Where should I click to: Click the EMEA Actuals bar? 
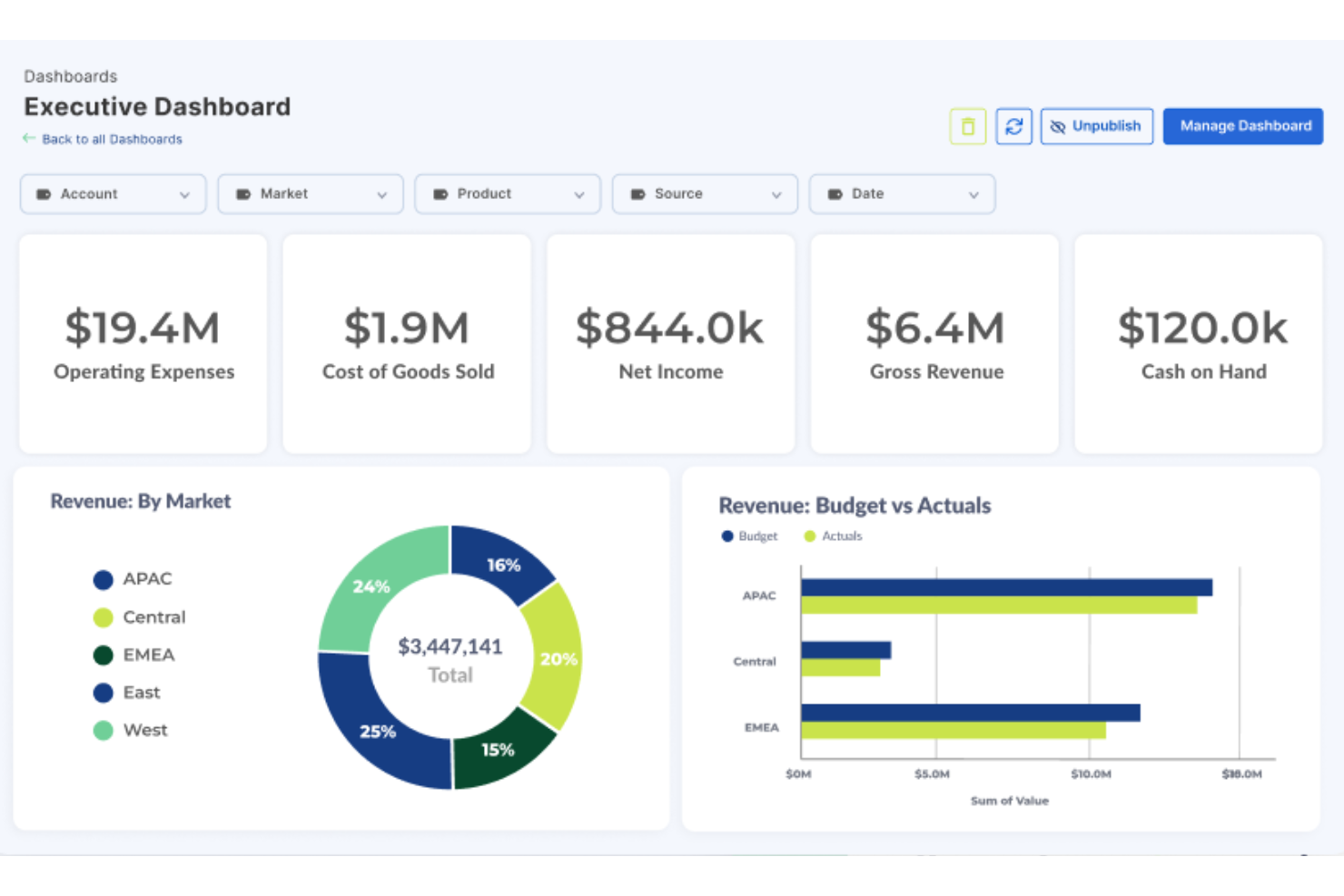point(953,730)
